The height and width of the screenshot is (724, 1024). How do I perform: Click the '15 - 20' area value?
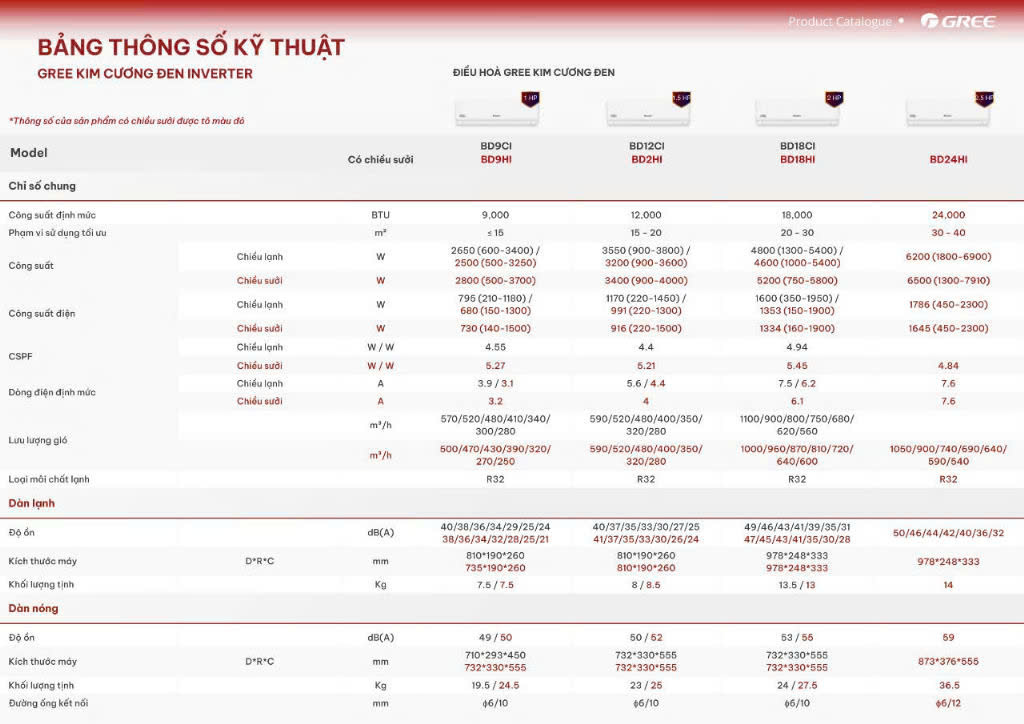click(646, 232)
